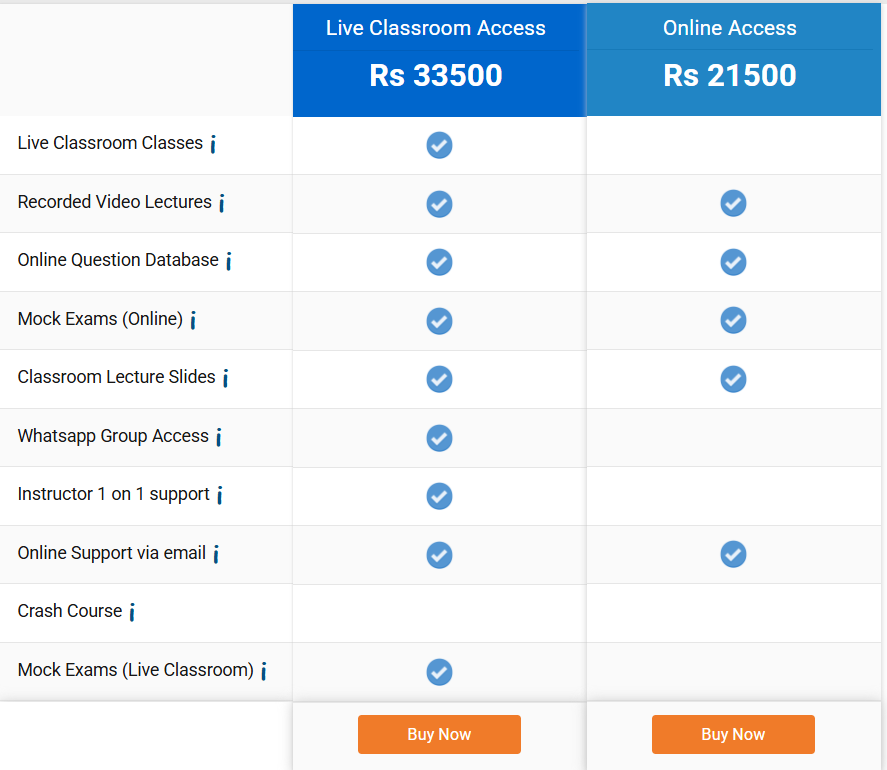The height and width of the screenshot is (770, 887).
Task: Select the Live Classroom Access plan header
Action: tap(436, 28)
